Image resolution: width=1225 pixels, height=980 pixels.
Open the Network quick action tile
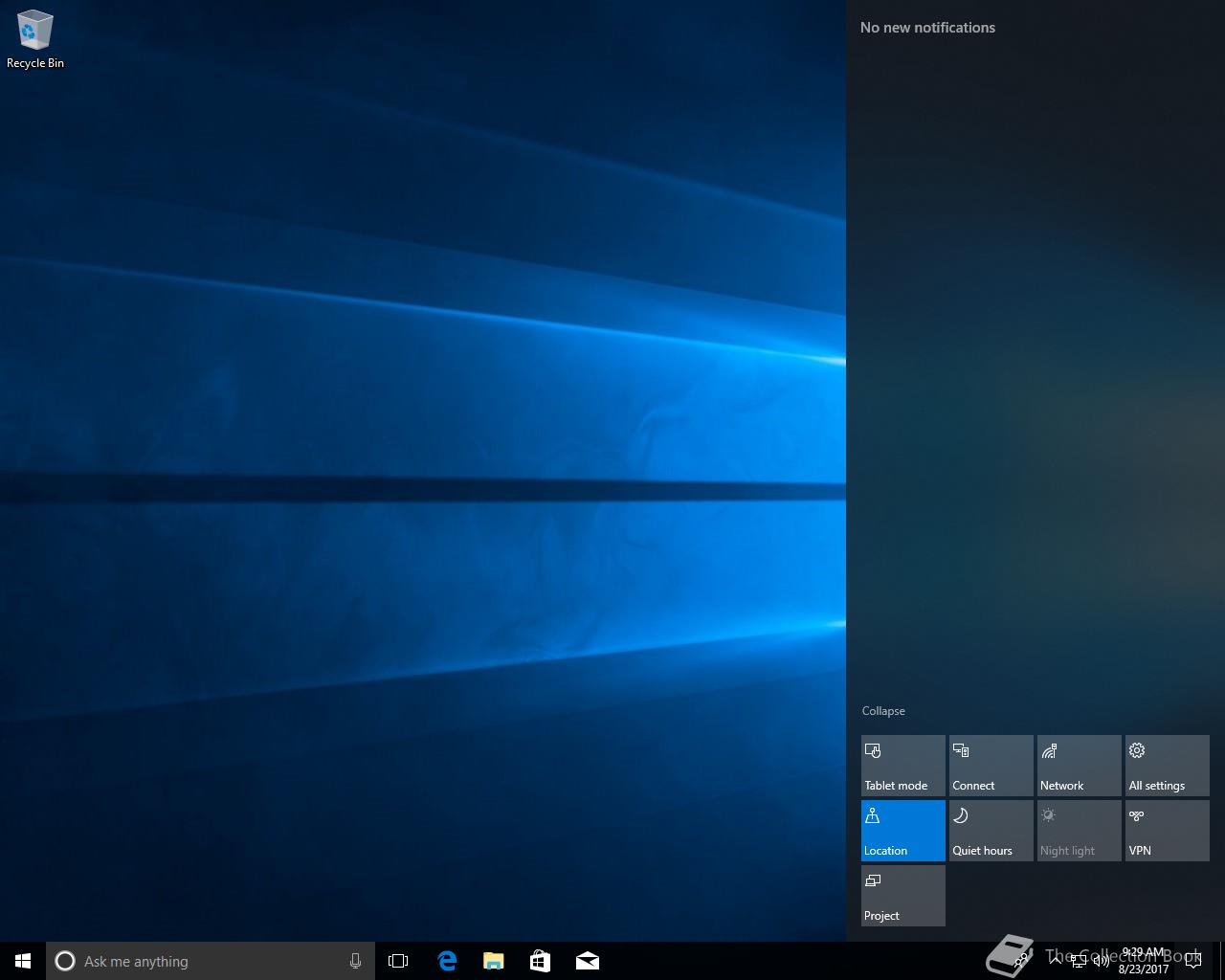[x=1079, y=766]
